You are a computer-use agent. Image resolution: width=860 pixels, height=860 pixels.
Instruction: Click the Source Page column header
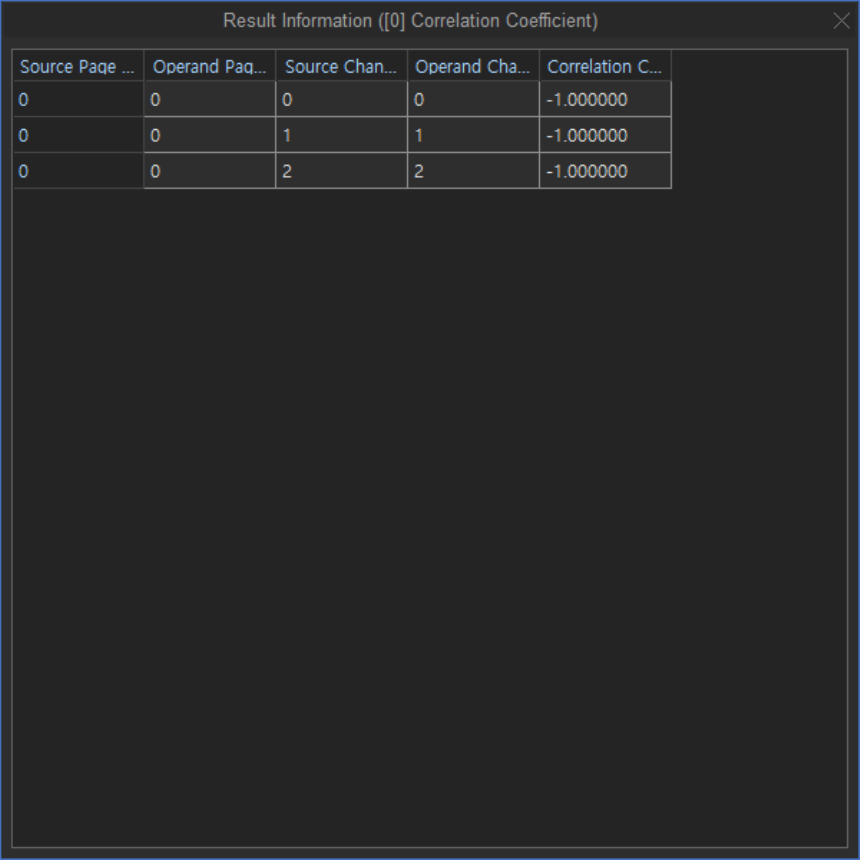(x=78, y=67)
